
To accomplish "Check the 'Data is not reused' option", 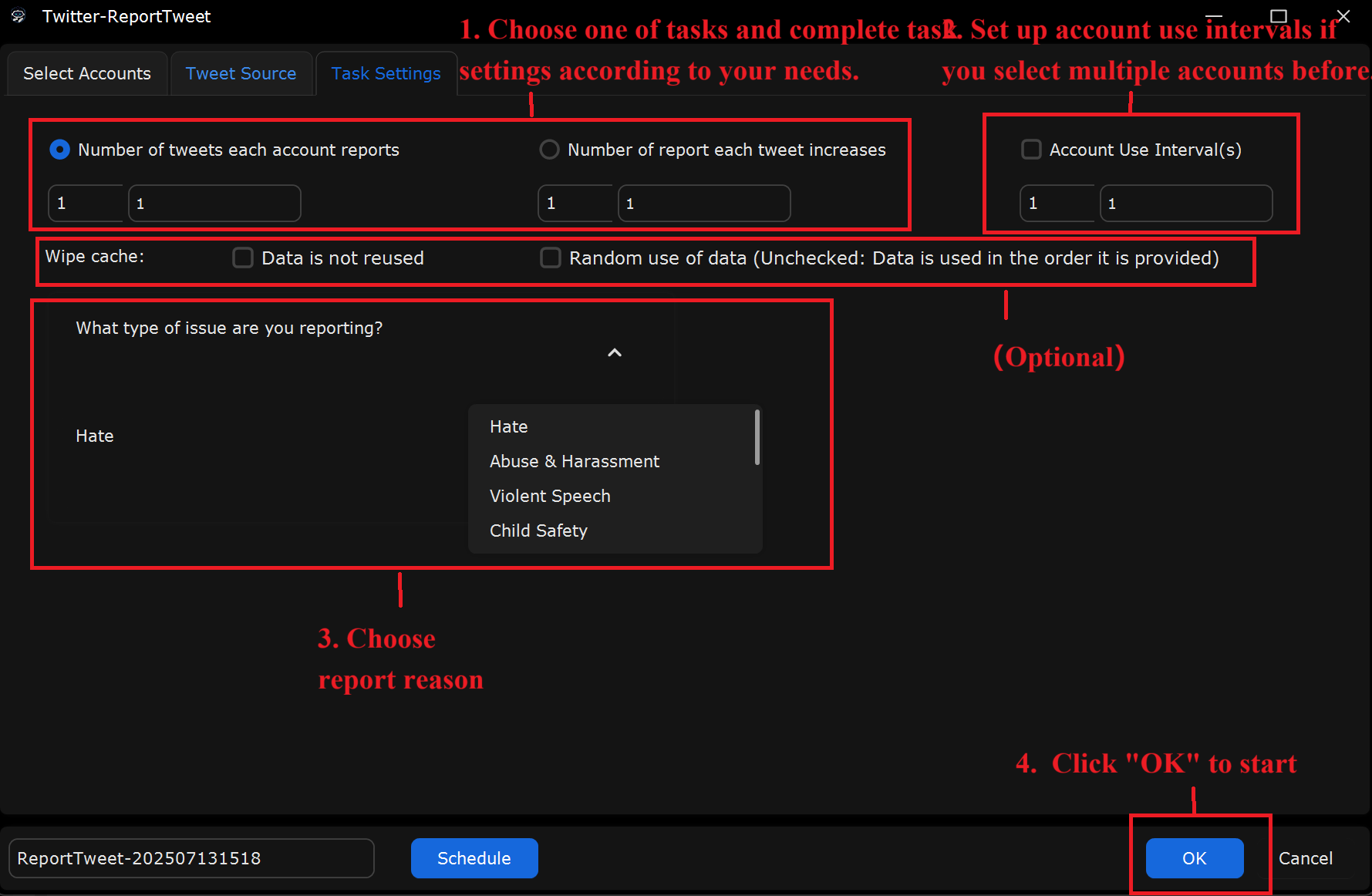I will (243, 258).
